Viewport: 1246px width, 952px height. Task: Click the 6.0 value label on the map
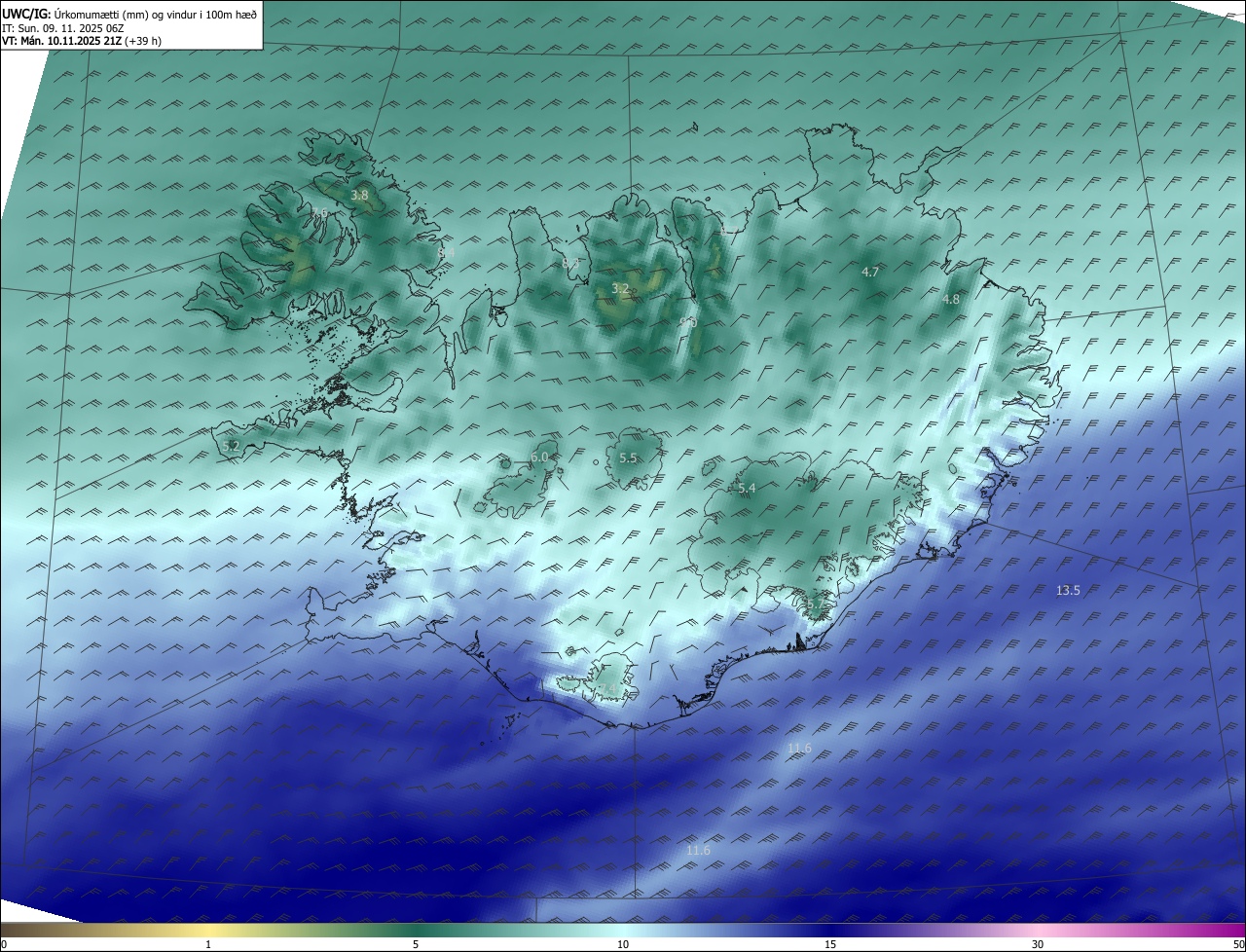coord(539,457)
